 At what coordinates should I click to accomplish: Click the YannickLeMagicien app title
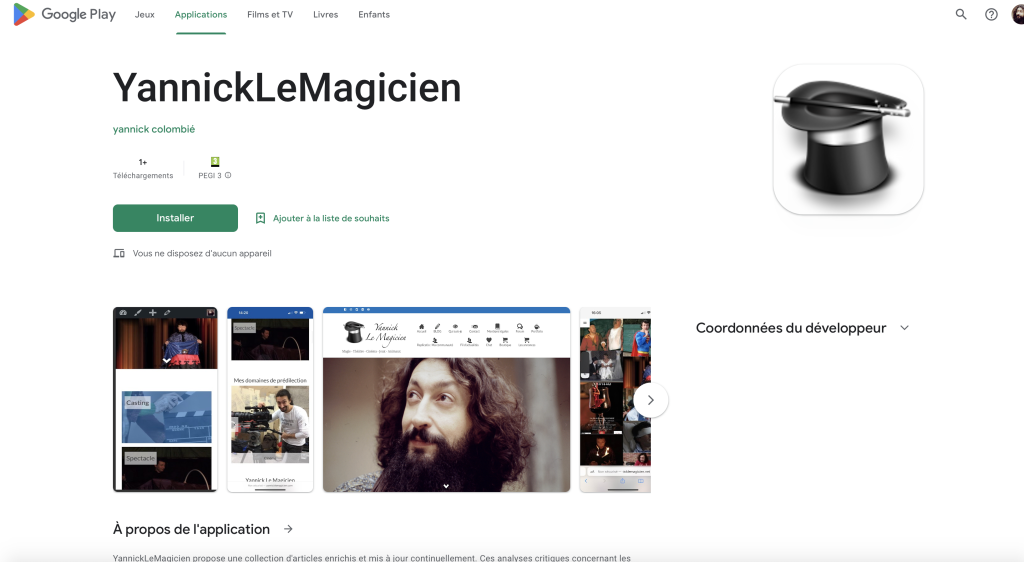287,87
